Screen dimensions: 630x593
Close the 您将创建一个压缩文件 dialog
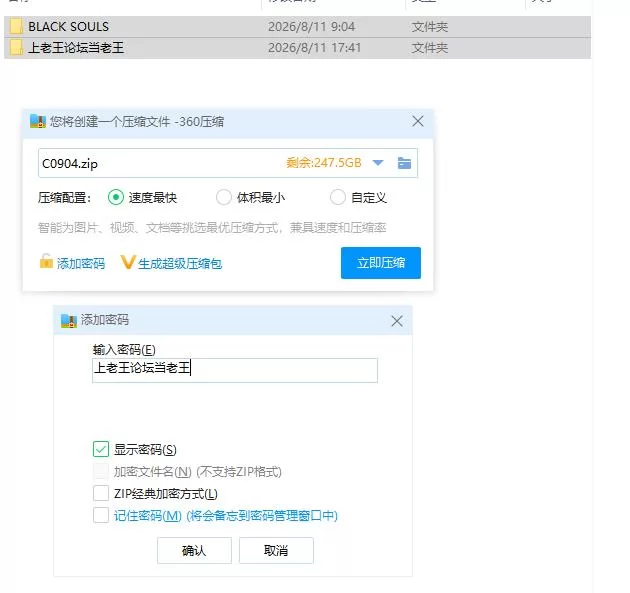[x=418, y=121]
